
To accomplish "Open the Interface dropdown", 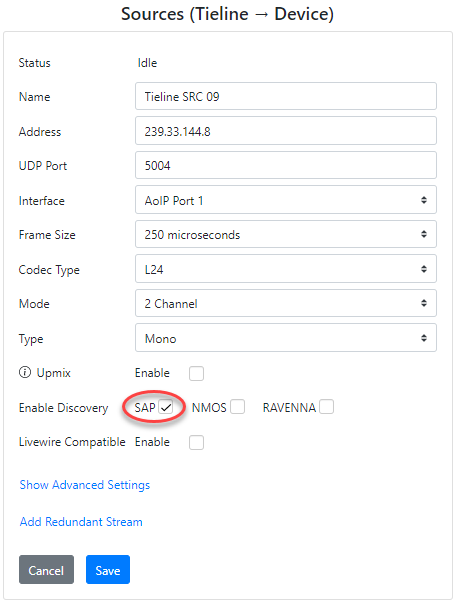I will (286, 200).
